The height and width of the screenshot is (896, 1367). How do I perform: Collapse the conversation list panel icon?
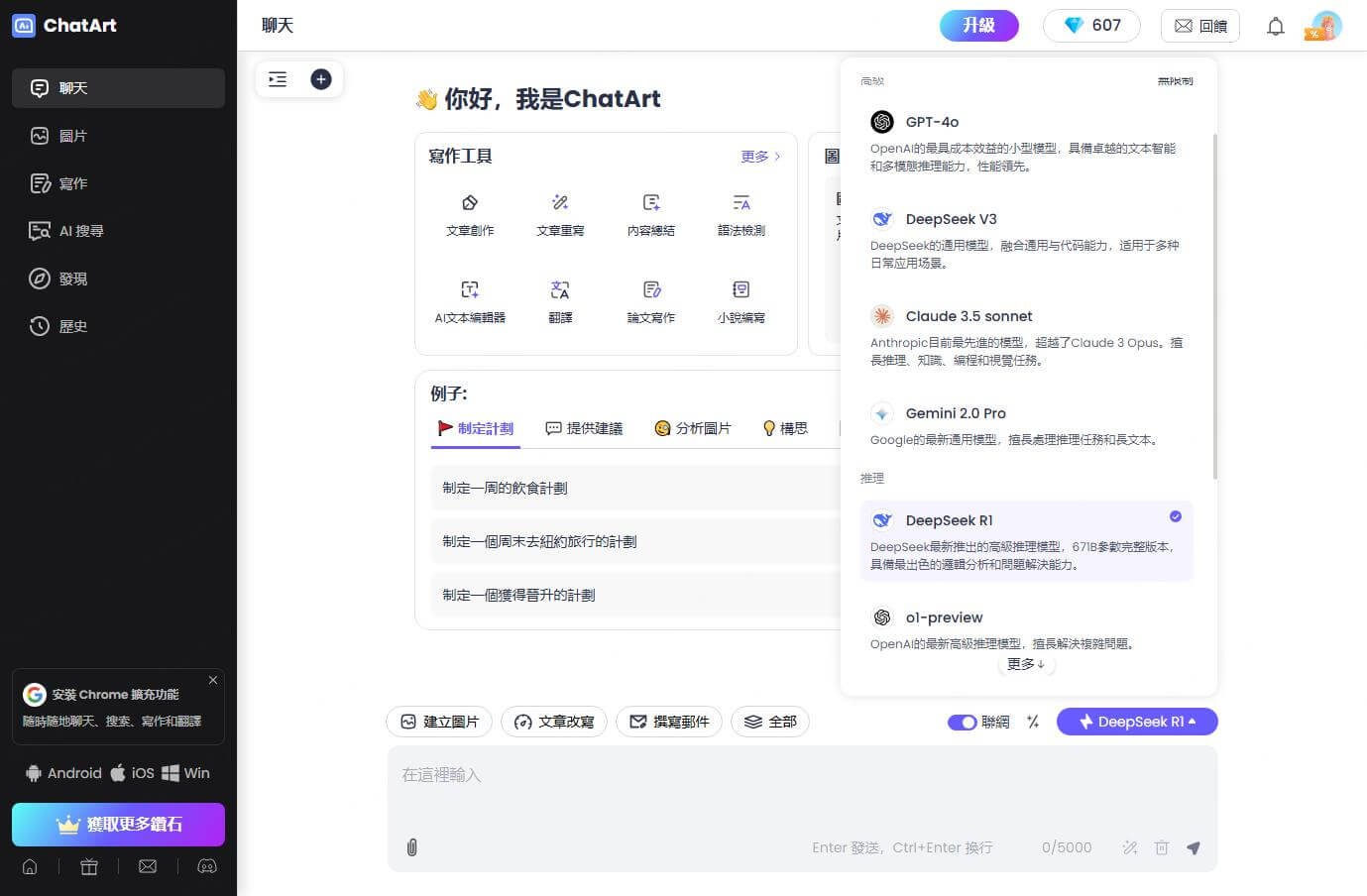tap(278, 79)
